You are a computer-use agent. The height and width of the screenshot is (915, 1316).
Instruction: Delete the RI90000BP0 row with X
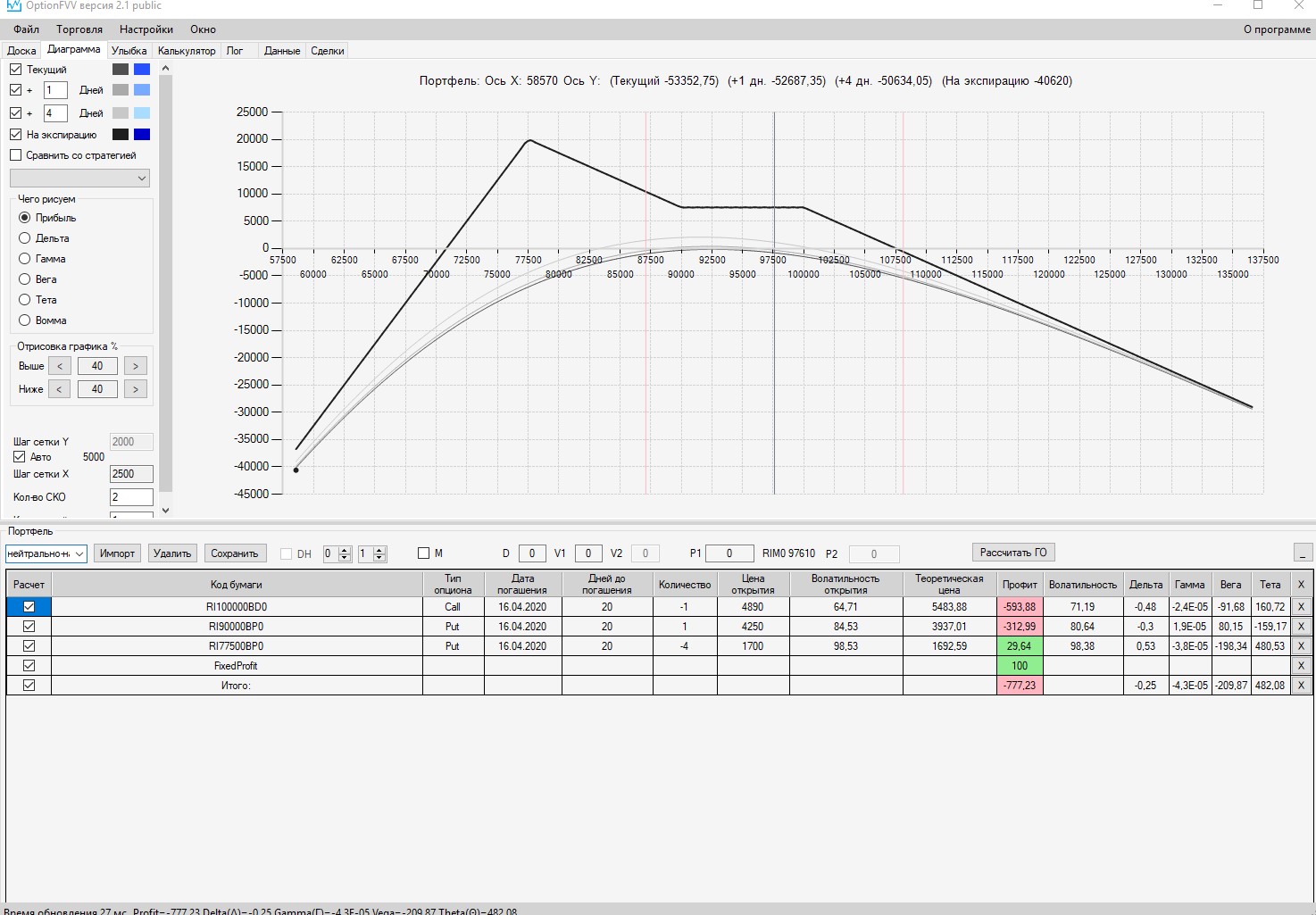pyautogui.click(x=1301, y=627)
